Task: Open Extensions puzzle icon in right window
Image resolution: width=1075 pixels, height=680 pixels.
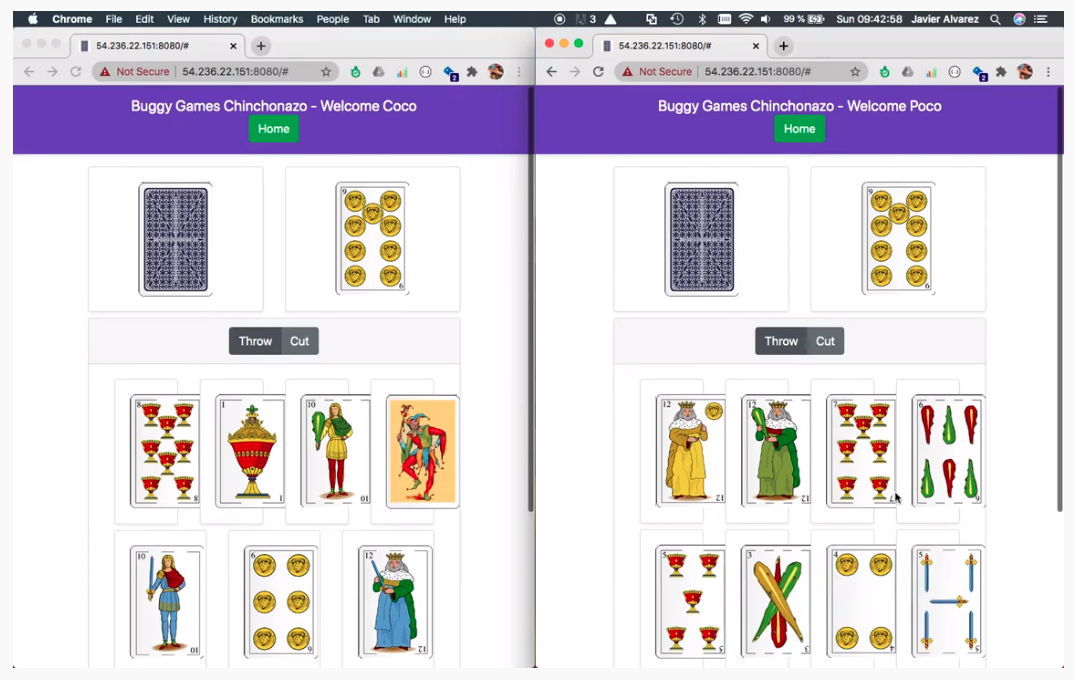Action: [1001, 71]
